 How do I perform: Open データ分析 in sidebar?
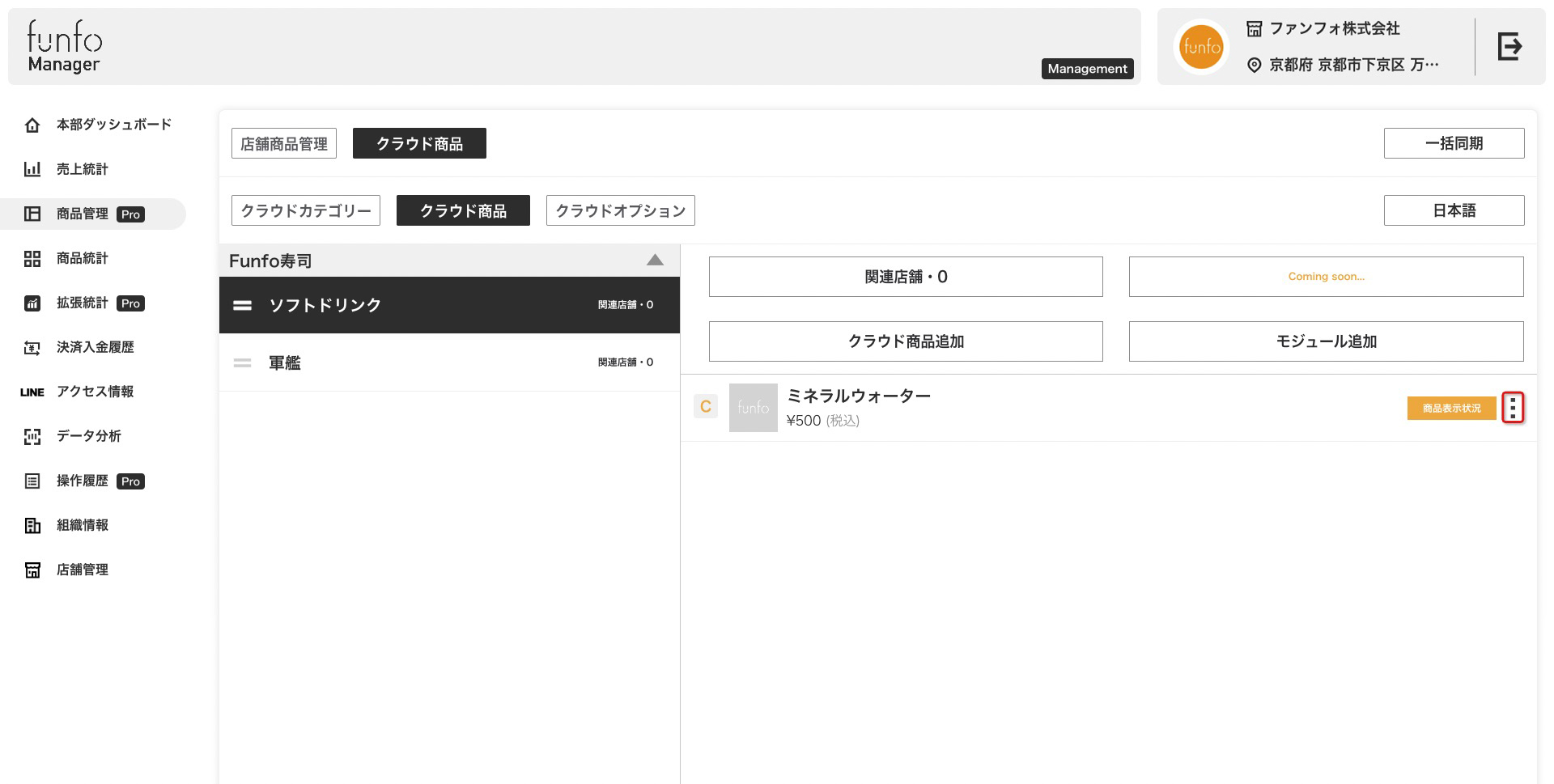[x=89, y=436]
